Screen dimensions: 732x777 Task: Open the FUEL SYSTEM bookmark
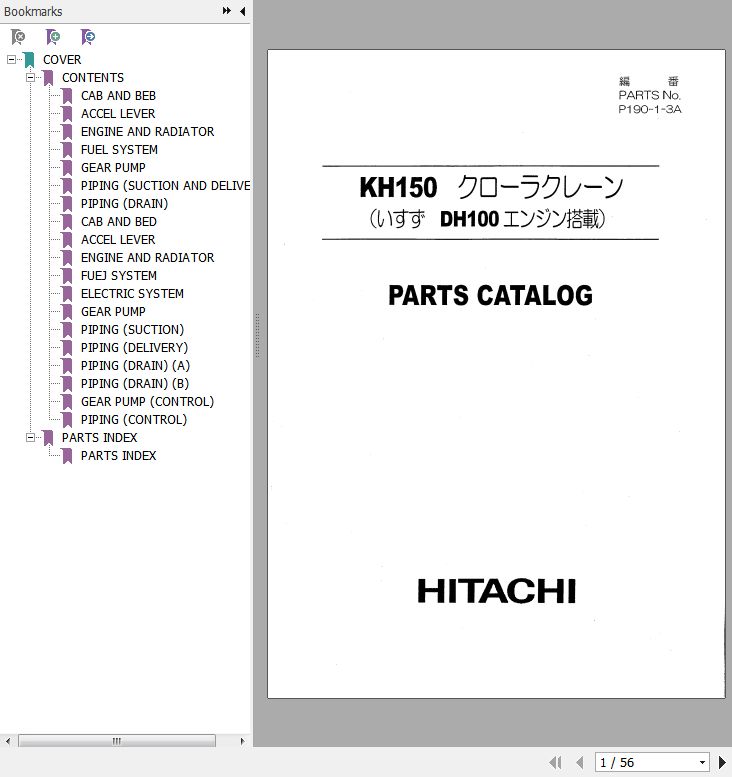click(119, 150)
